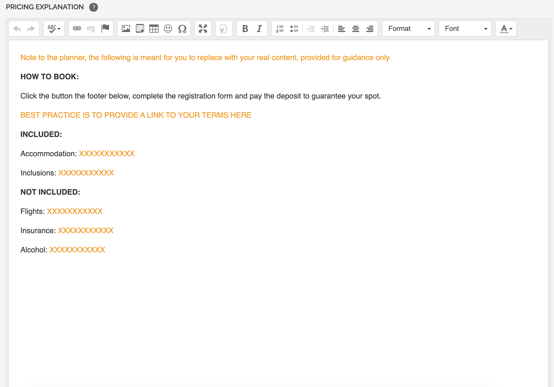Click the BEST PRACTICE terms link text
554x387 pixels.
136,115
